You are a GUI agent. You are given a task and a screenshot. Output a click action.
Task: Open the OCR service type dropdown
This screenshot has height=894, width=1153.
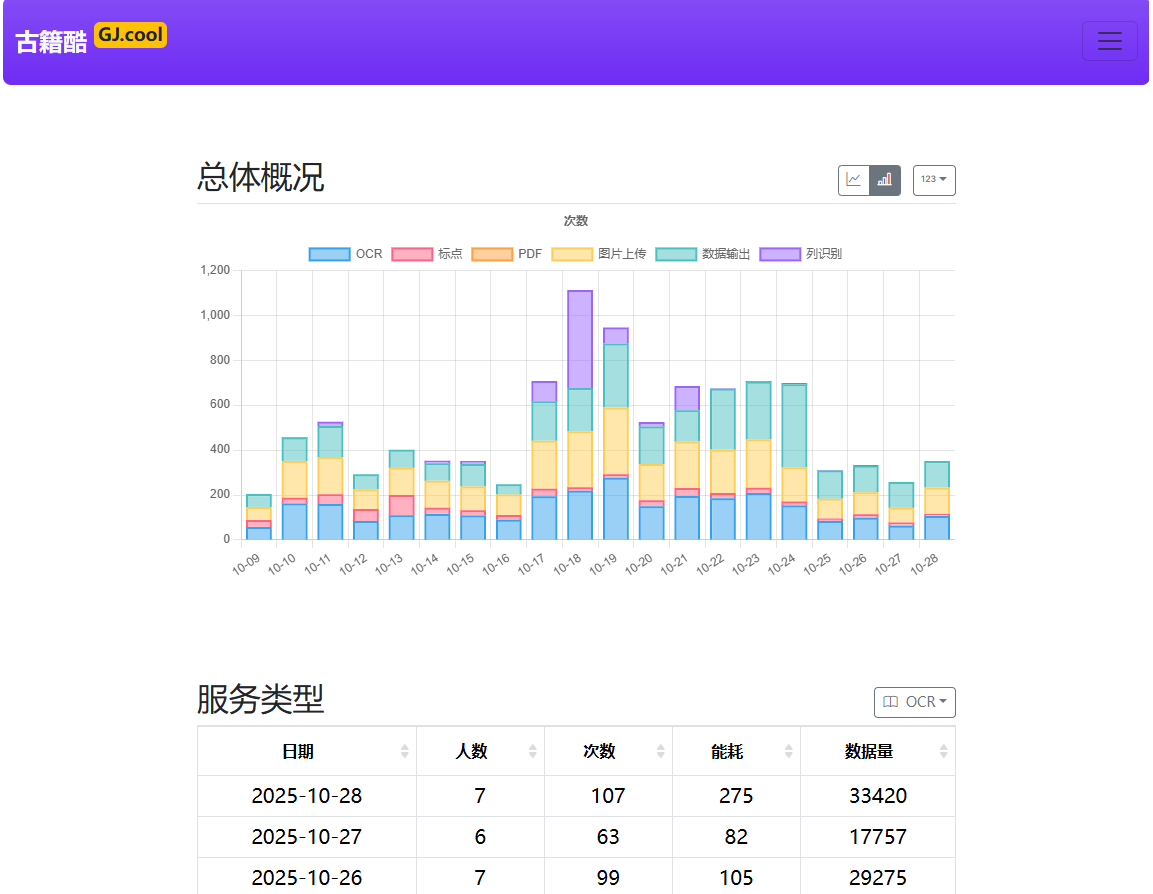[915, 702]
